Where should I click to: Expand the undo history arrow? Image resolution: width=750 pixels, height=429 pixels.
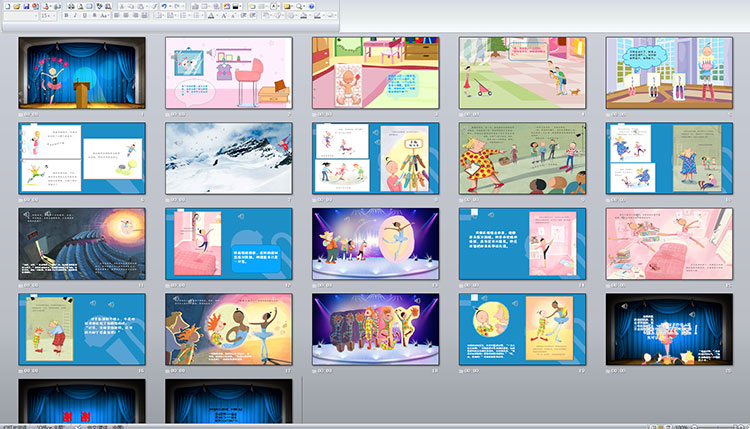coord(171,6)
